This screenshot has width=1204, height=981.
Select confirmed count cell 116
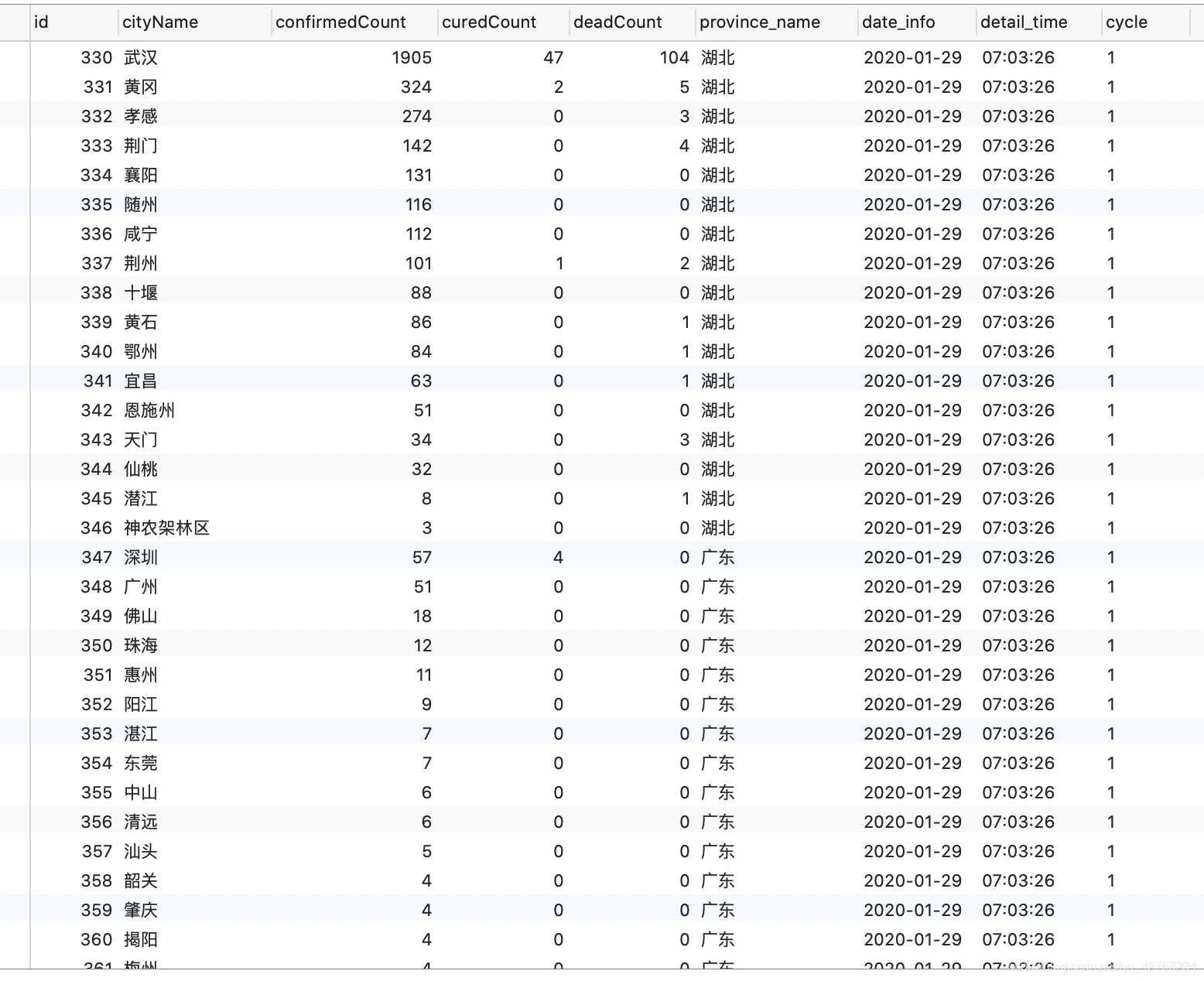pos(419,204)
